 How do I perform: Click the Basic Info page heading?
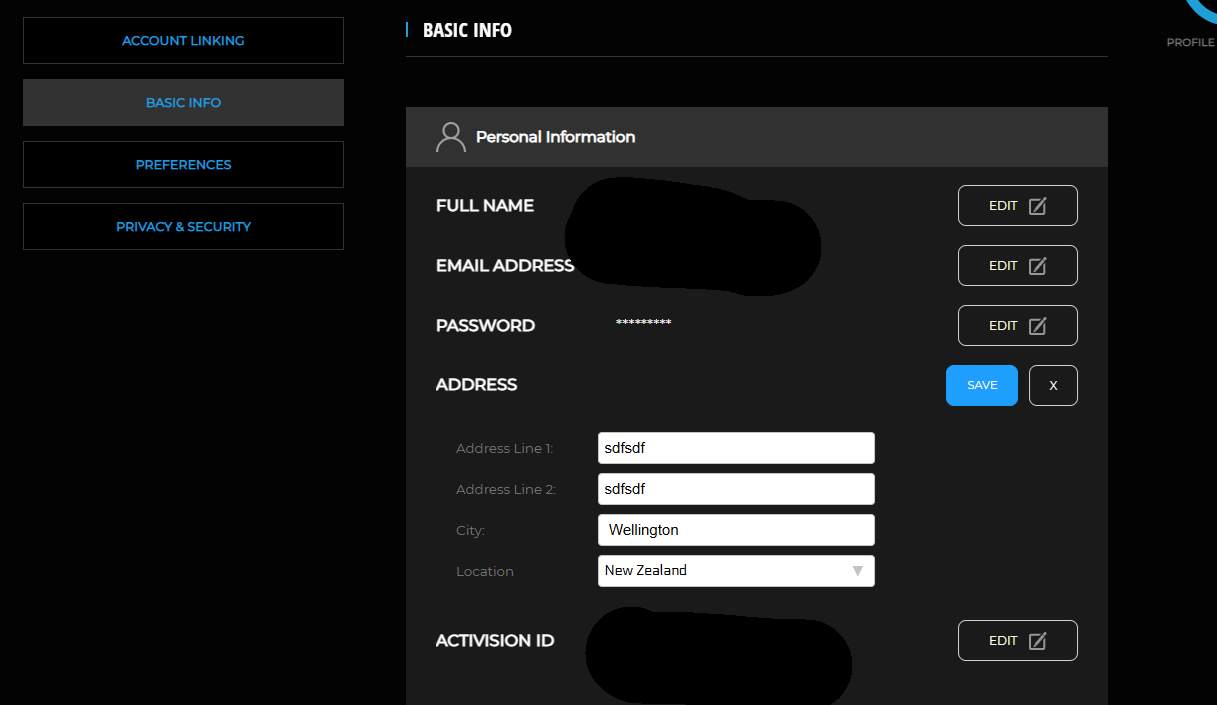pyautogui.click(x=467, y=30)
